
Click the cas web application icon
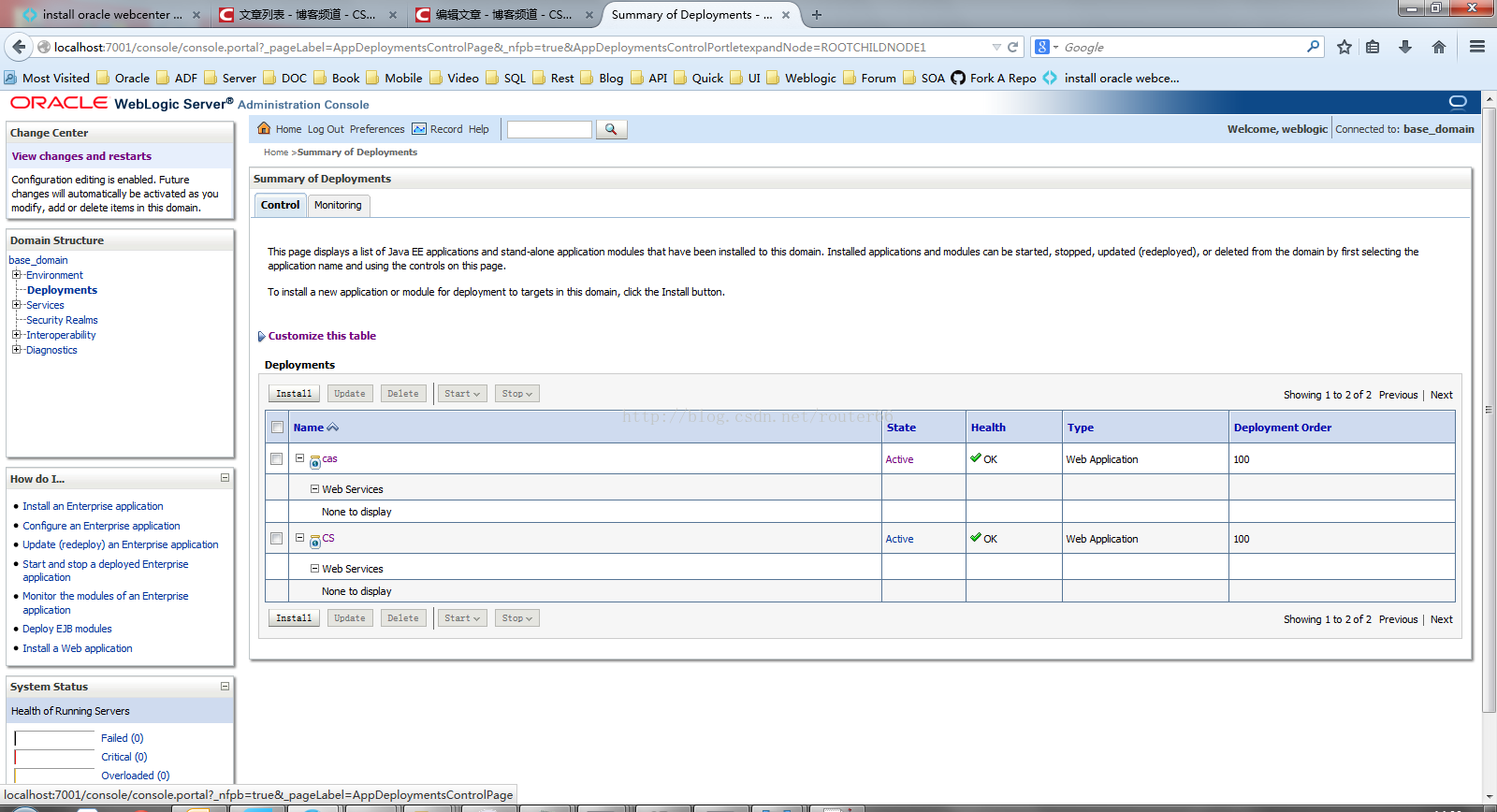coord(315,461)
